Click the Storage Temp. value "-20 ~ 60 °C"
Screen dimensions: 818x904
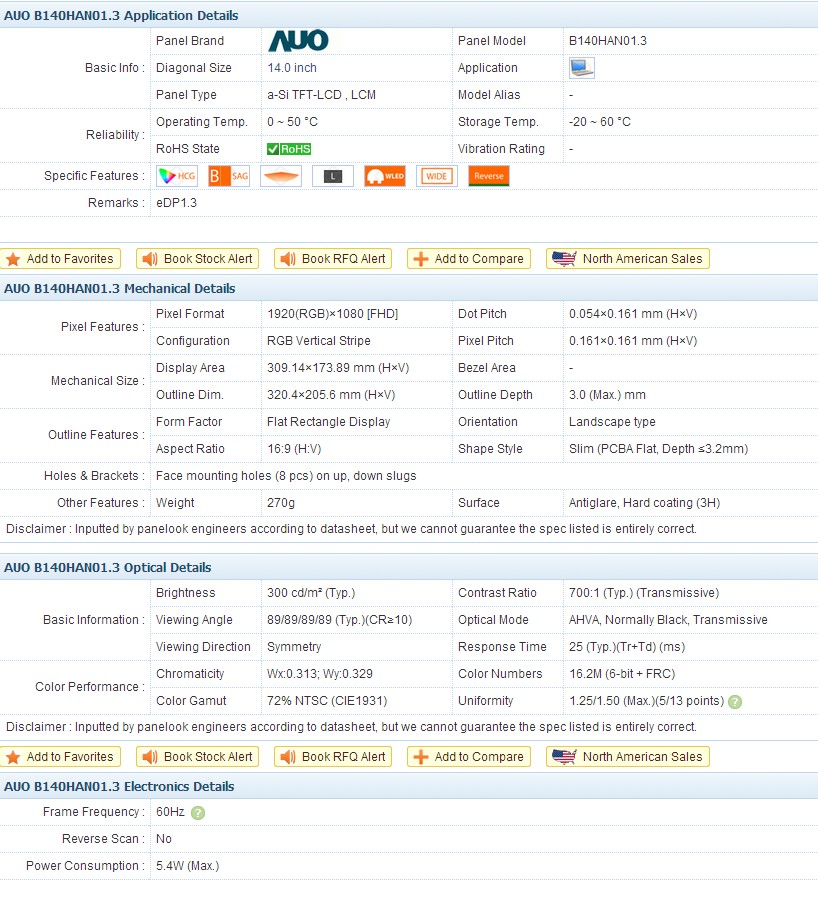[x=600, y=122]
